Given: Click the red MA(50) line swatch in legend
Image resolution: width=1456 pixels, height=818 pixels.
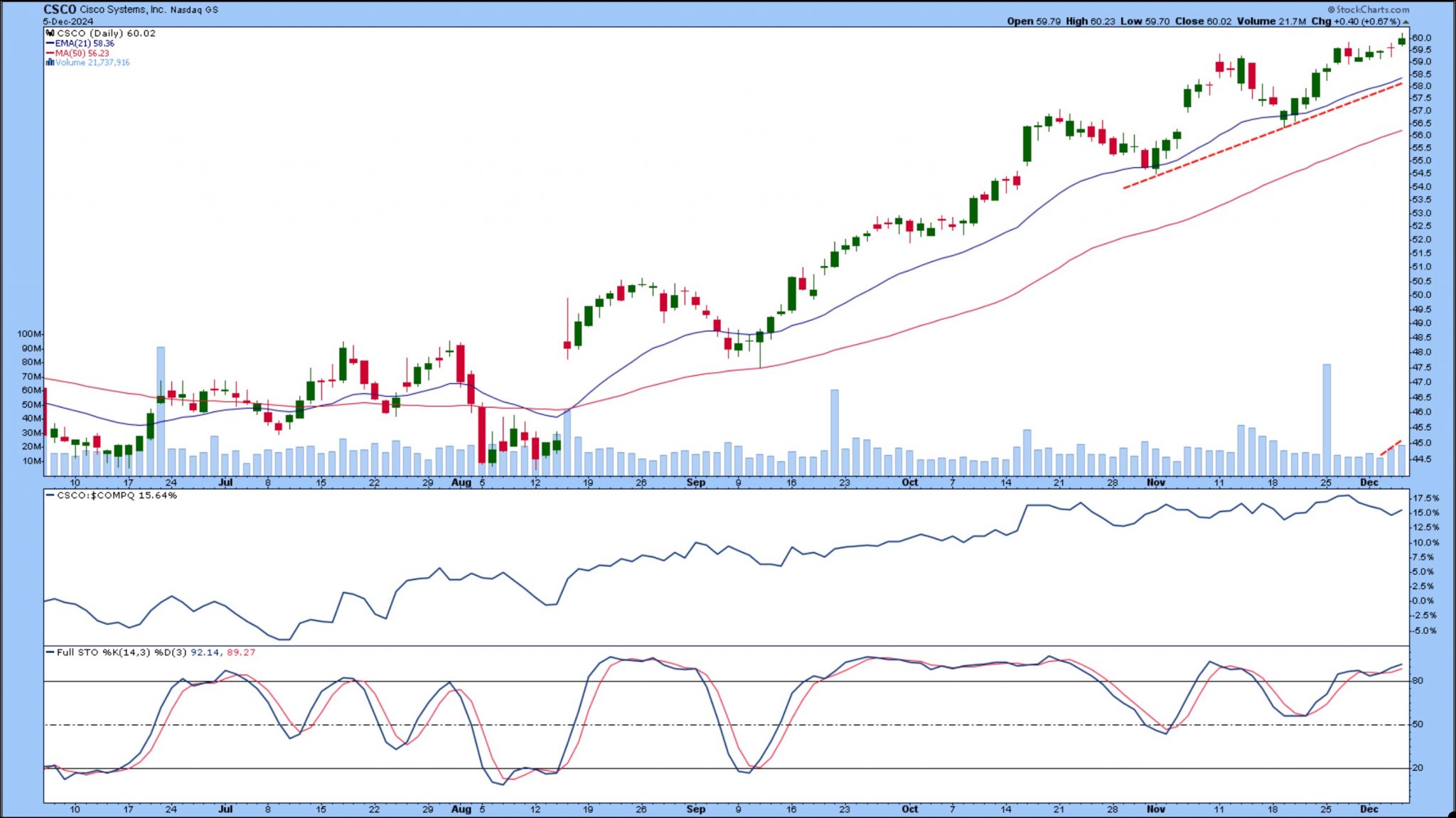Looking at the screenshot, I should (50, 53).
